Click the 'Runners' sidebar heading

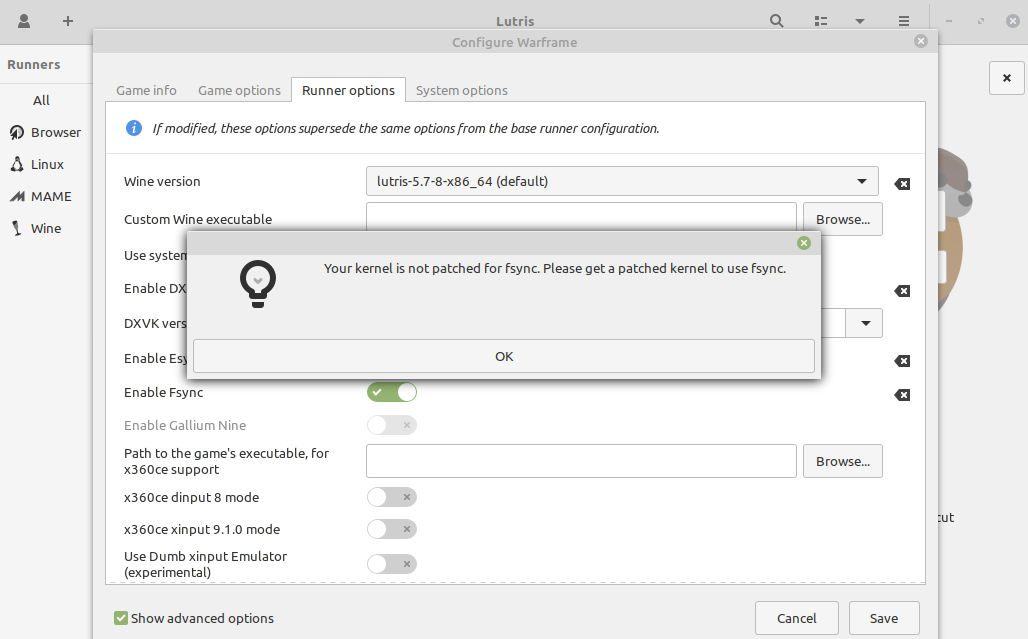33,64
